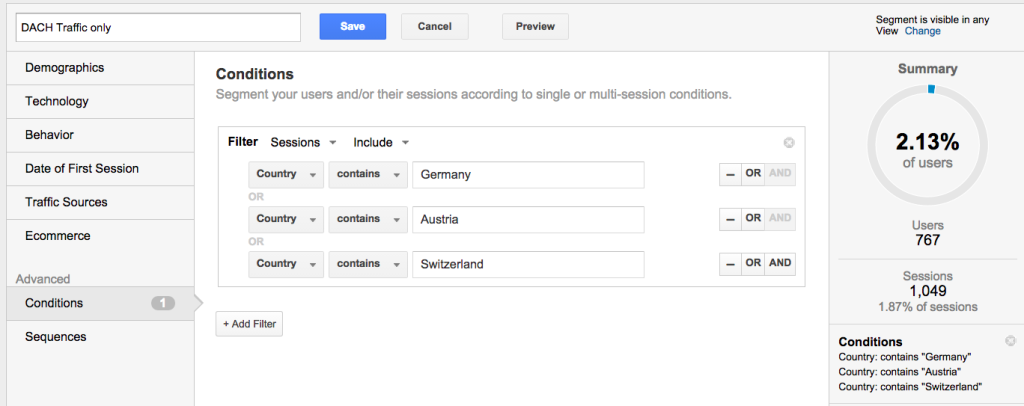Save the segment

[x=353, y=27]
